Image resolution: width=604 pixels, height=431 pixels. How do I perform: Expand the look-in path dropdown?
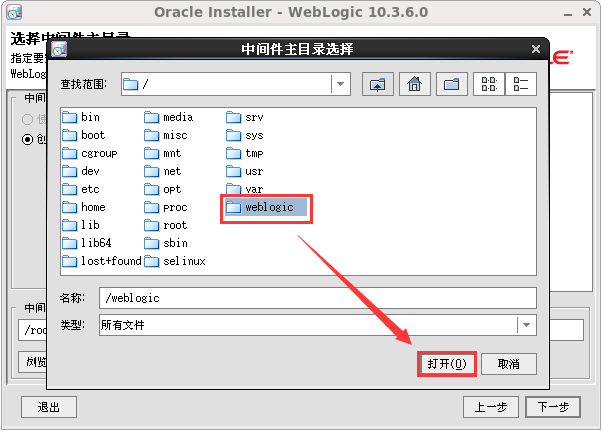pyautogui.click(x=341, y=84)
